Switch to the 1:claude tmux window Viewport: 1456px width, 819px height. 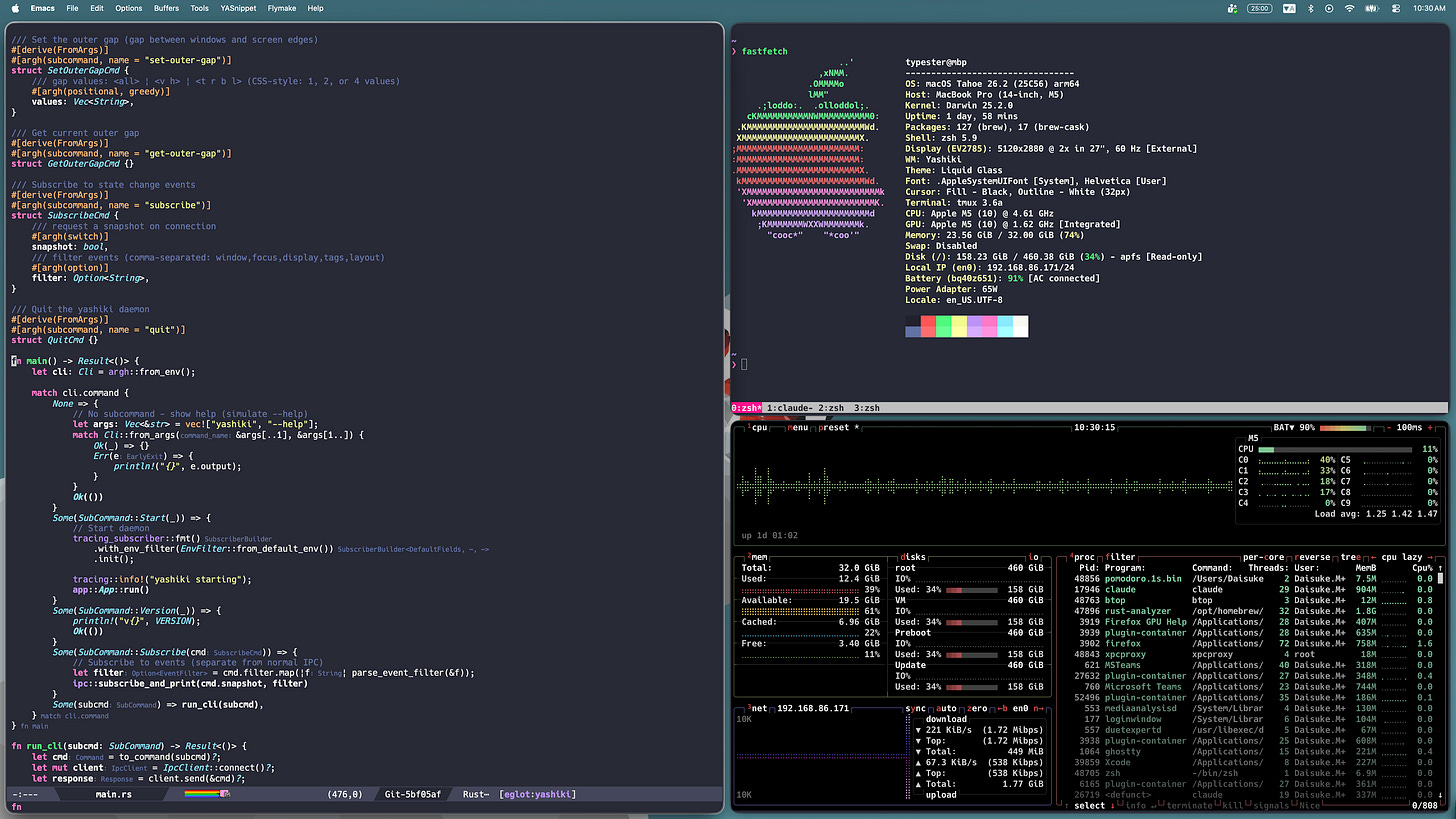791,408
